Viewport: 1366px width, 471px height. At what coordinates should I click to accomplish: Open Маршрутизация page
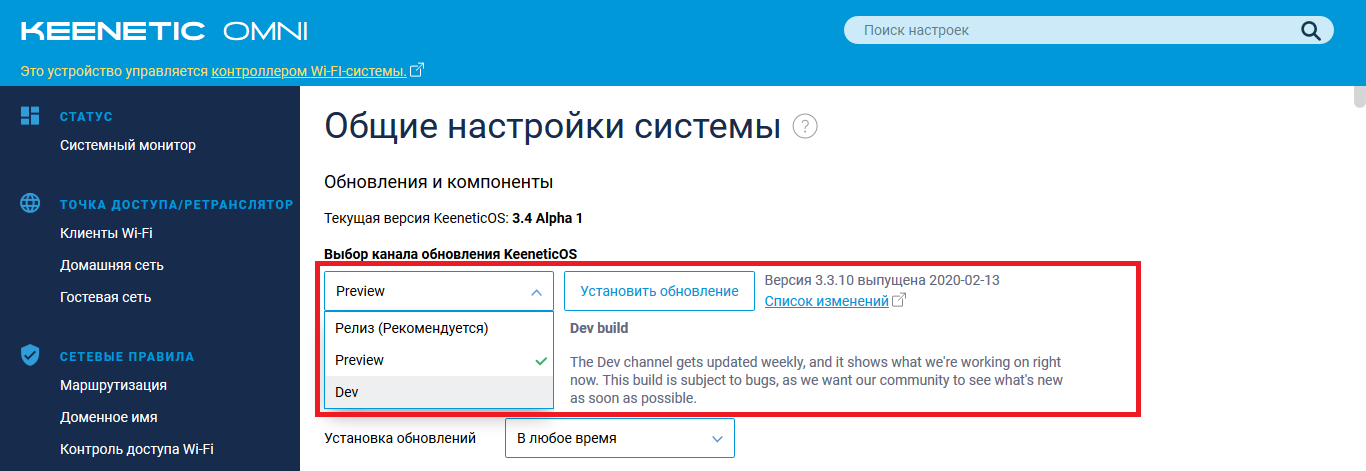tap(113, 385)
